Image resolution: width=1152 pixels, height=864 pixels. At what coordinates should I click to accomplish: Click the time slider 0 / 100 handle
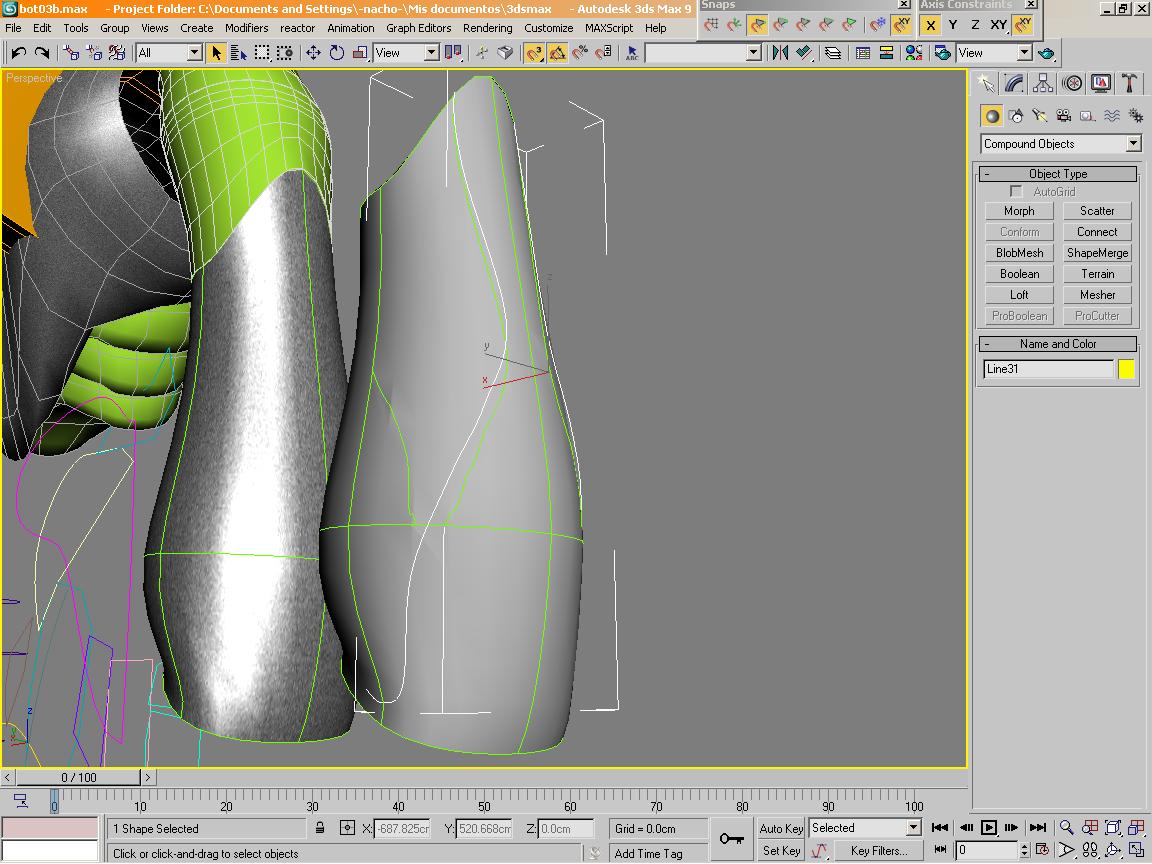(79, 777)
